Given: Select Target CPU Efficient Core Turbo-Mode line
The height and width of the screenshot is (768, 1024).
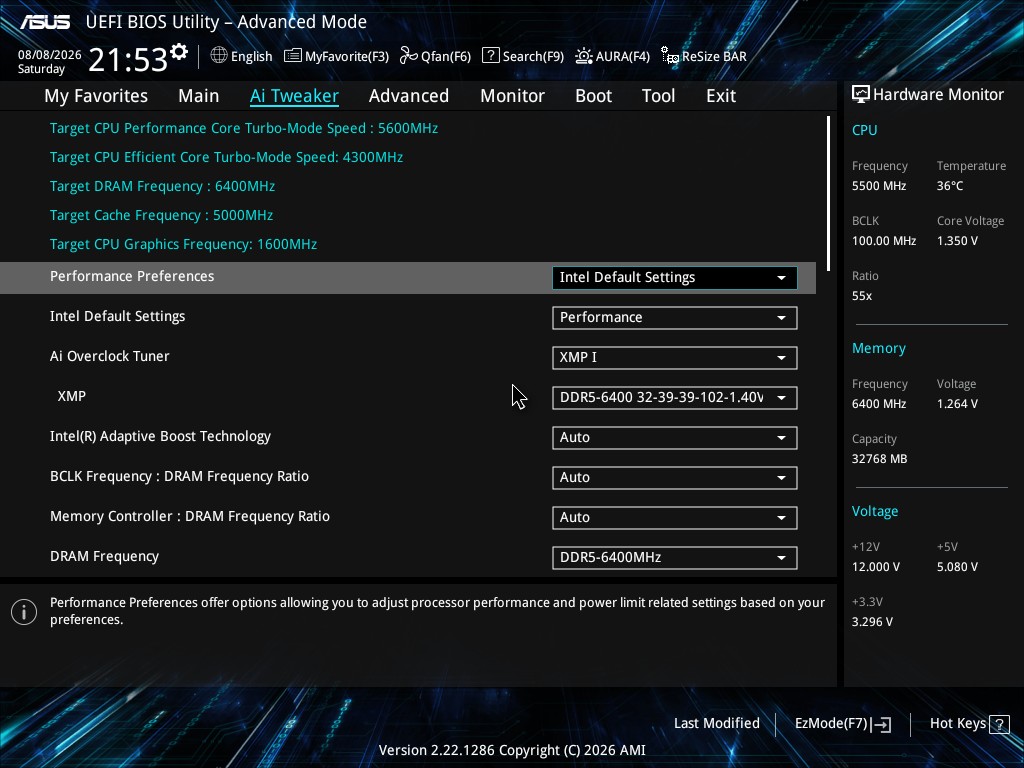Looking at the screenshot, I should point(226,157).
